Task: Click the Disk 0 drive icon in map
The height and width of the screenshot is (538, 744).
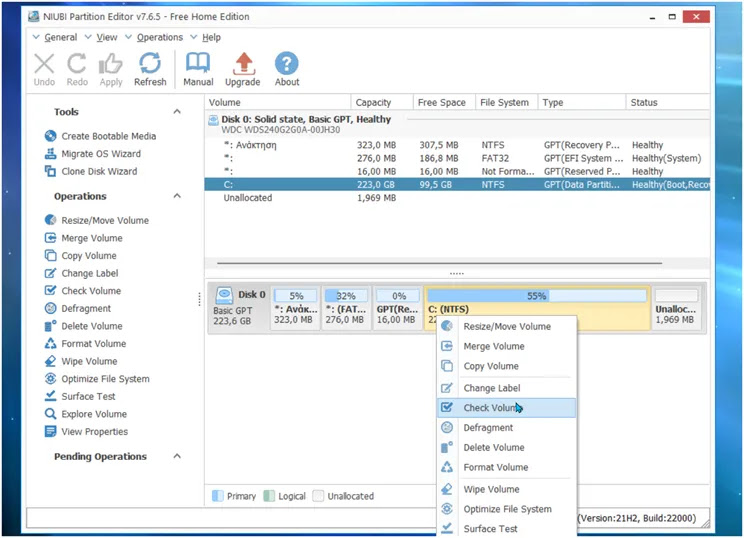Action: 224,295
